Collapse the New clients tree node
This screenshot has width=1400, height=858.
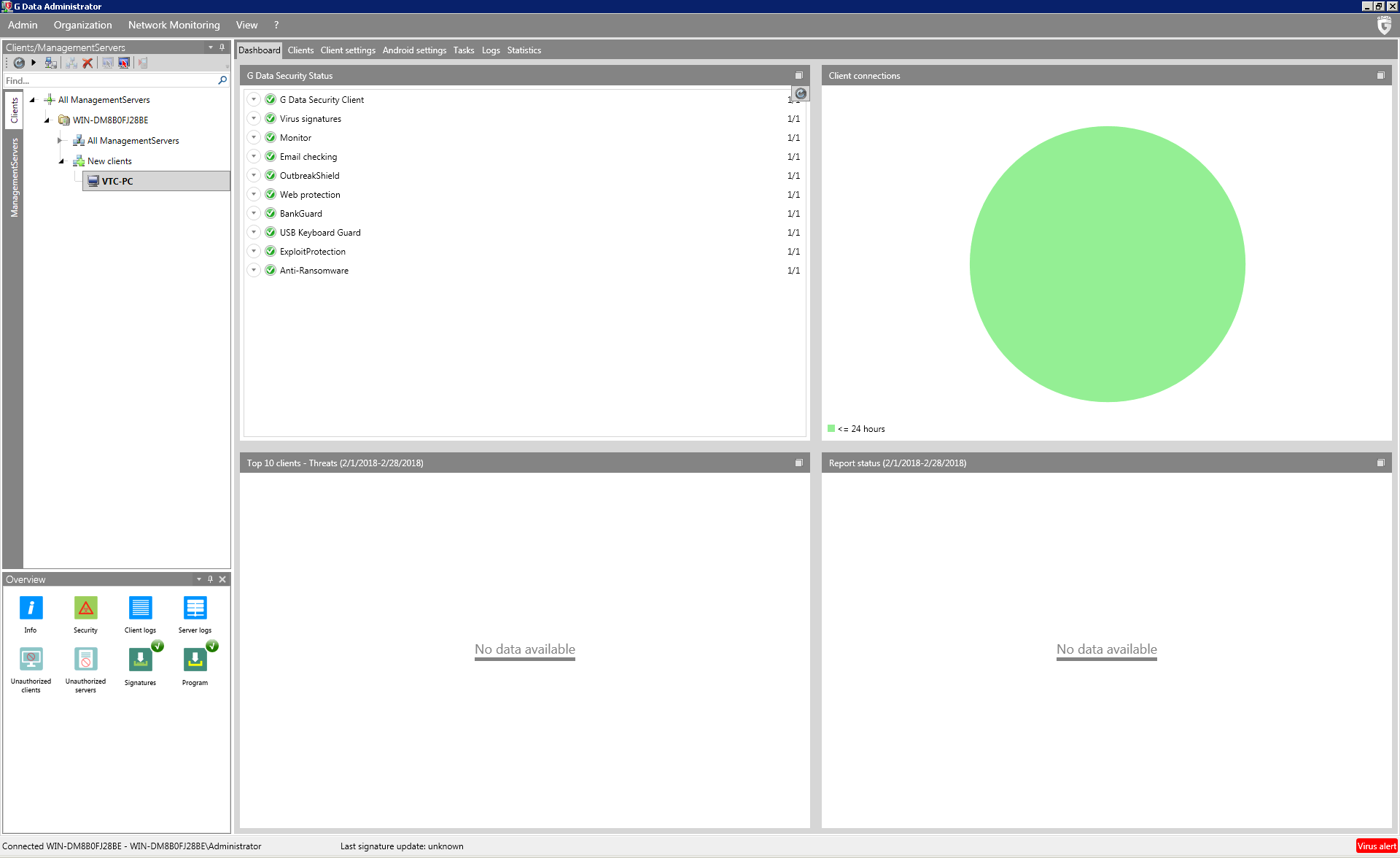(61, 161)
